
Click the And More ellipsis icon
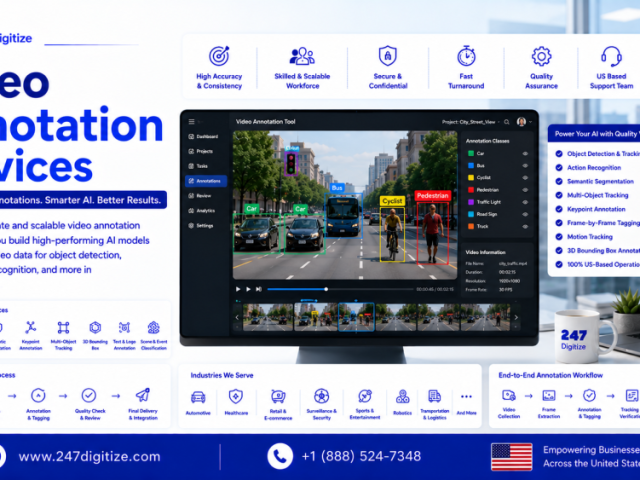click(466, 396)
